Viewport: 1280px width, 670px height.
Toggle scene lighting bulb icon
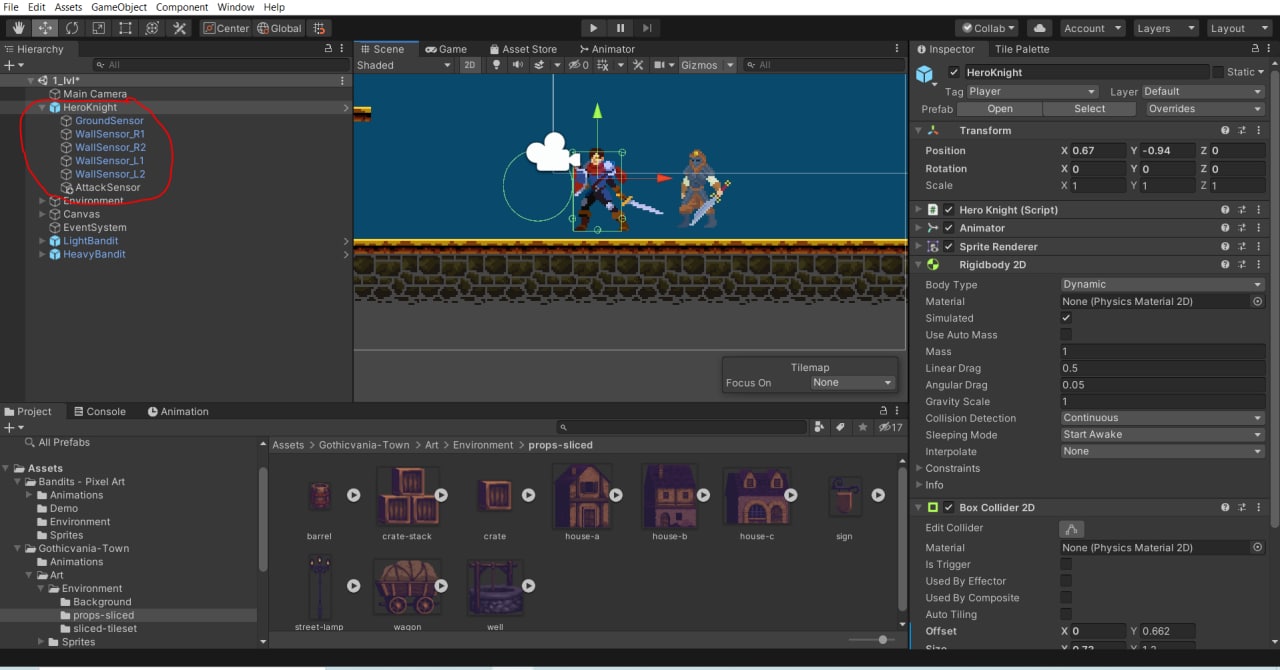pos(496,65)
